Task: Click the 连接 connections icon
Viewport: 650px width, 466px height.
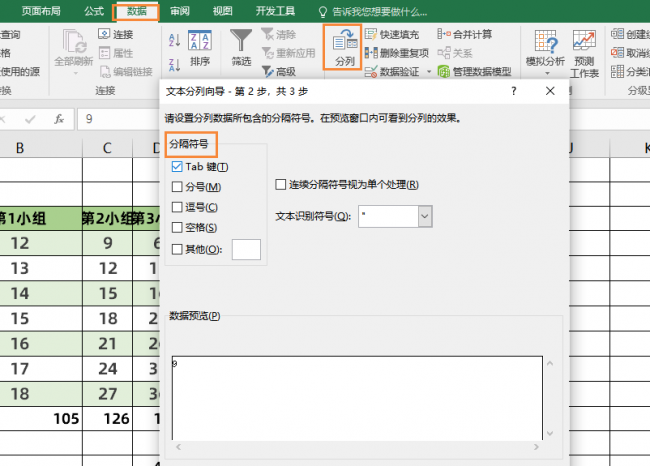Action: point(104,34)
